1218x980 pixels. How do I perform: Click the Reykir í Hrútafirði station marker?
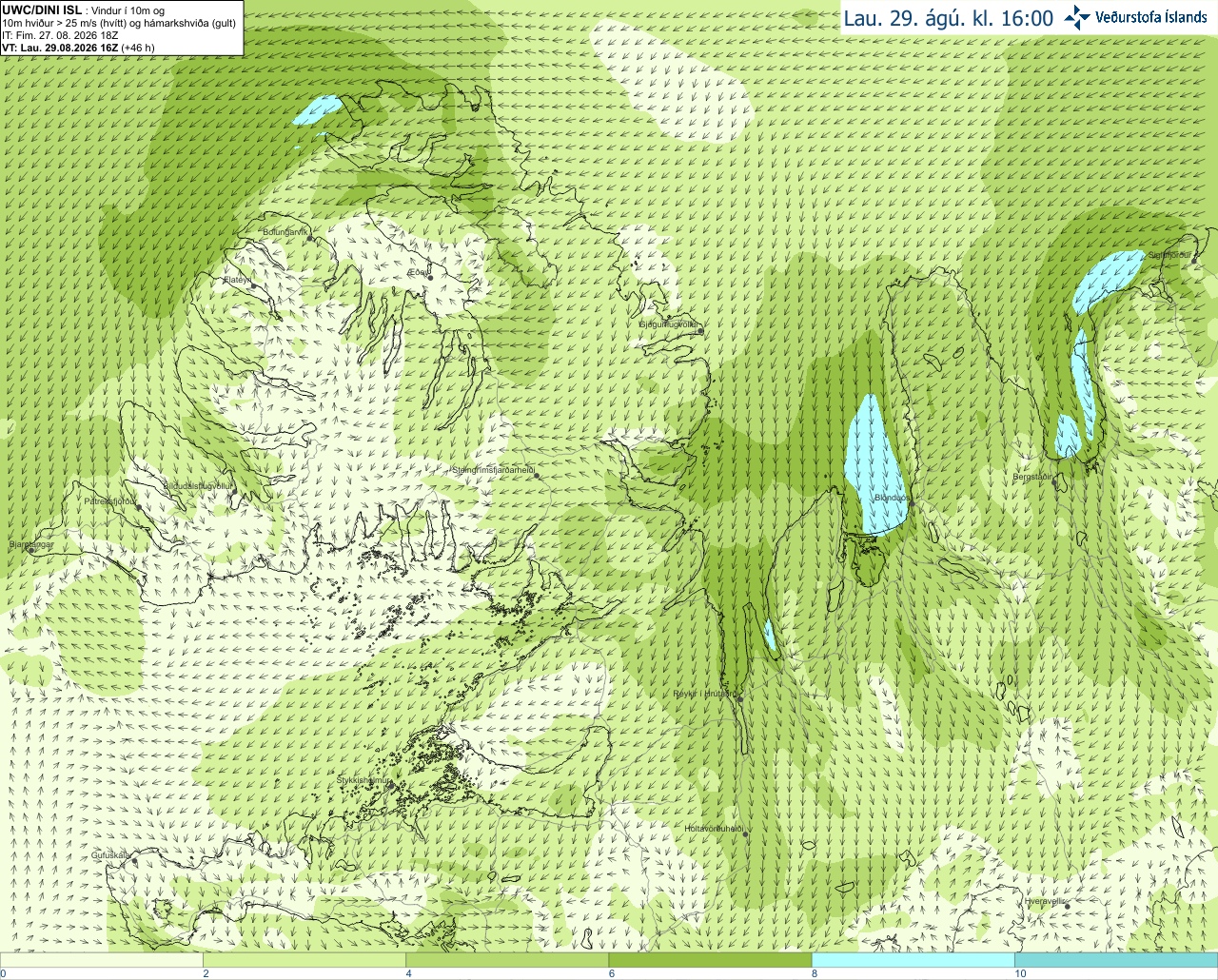(739, 699)
